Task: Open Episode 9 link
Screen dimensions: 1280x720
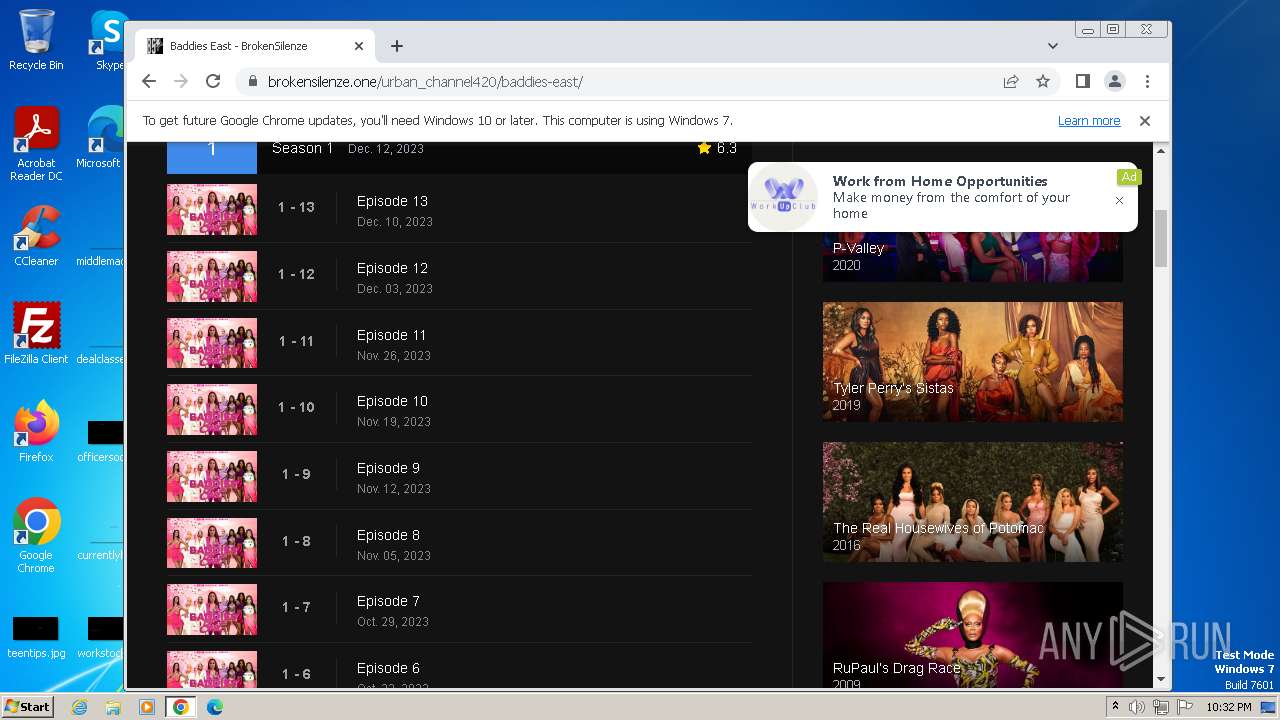Action: [388, 468]
